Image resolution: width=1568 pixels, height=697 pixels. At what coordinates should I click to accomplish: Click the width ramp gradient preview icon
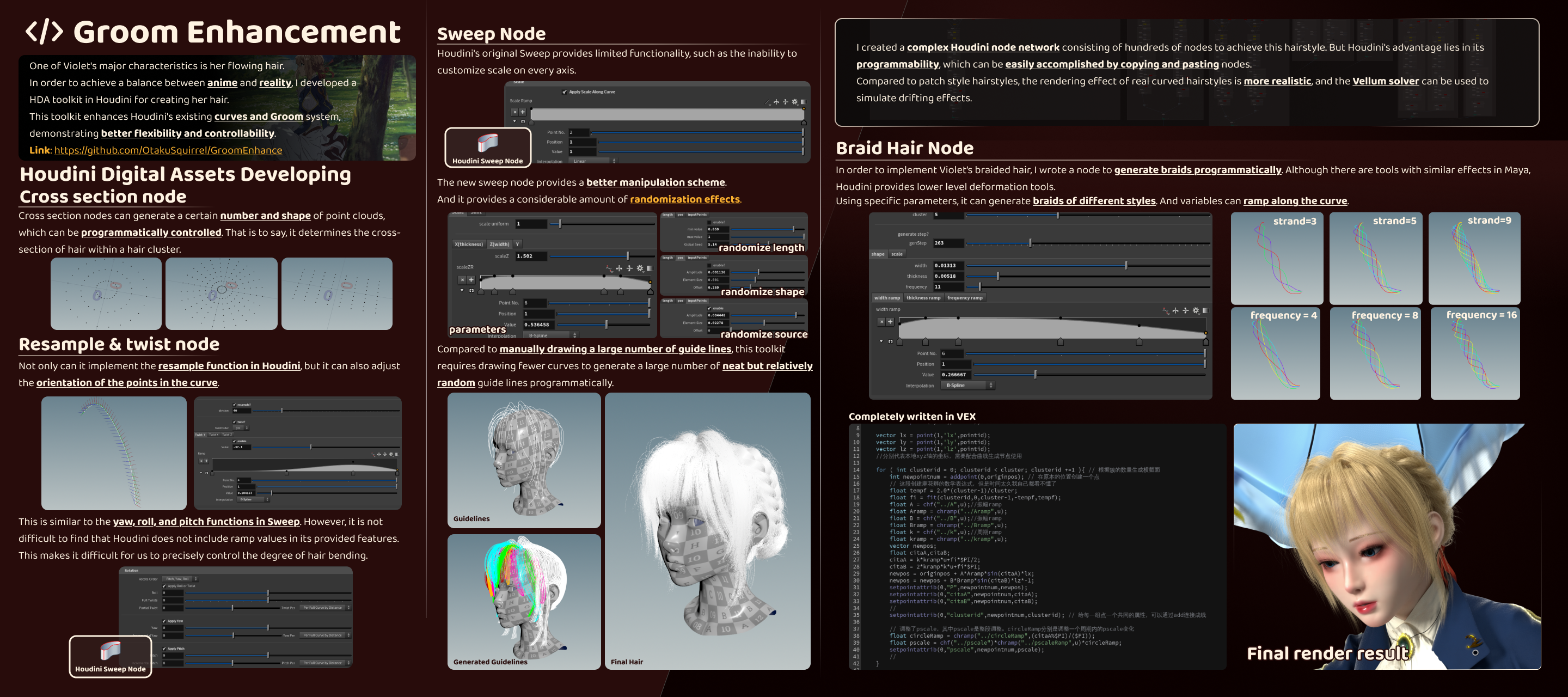click(x=1205, y=310)
